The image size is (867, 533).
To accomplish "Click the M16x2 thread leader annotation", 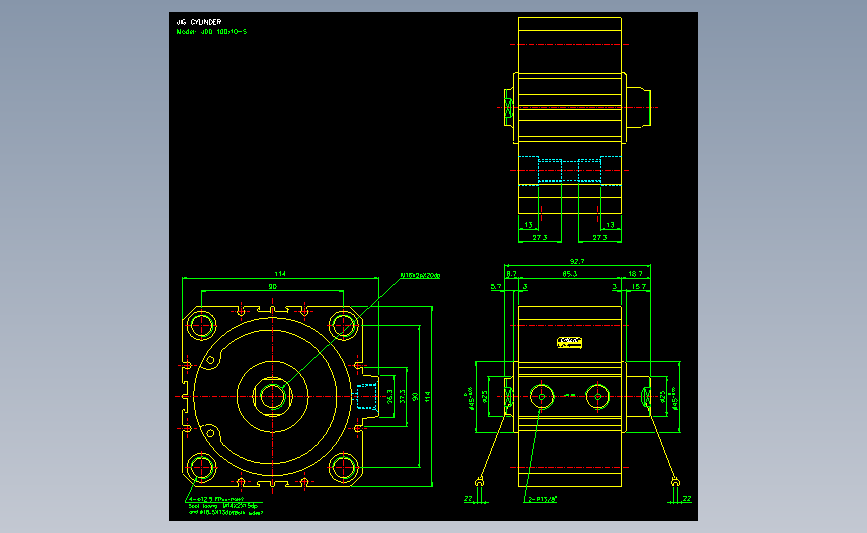I will click(x=420, y=275).
